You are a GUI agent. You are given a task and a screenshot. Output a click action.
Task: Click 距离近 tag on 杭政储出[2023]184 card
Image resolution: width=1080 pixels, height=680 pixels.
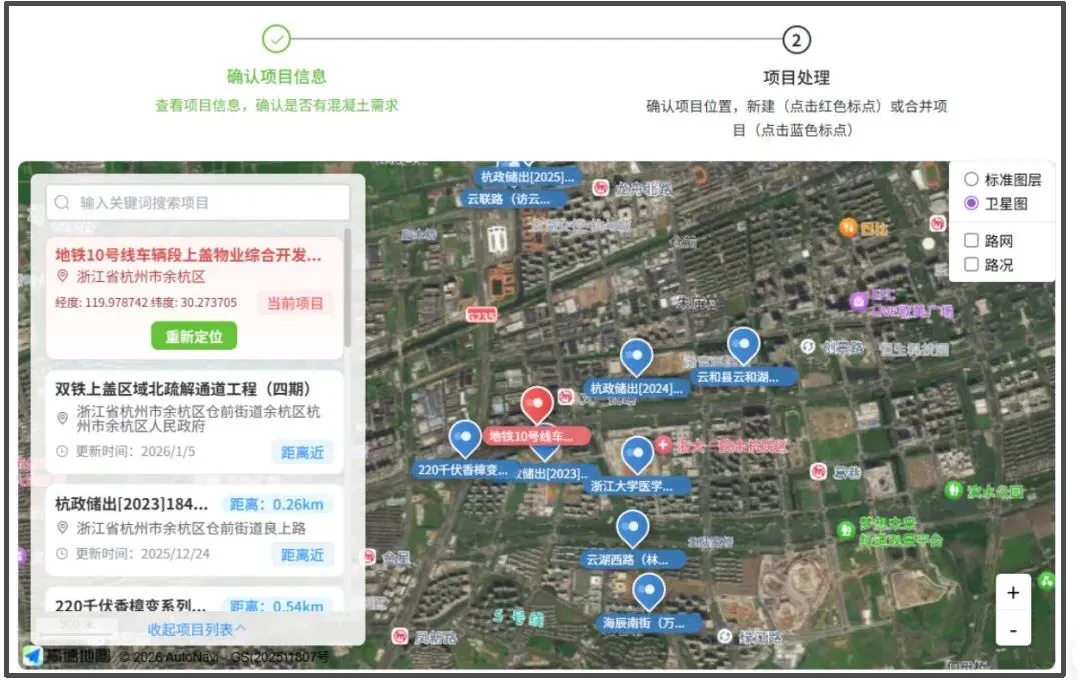(x=302, y=555)
